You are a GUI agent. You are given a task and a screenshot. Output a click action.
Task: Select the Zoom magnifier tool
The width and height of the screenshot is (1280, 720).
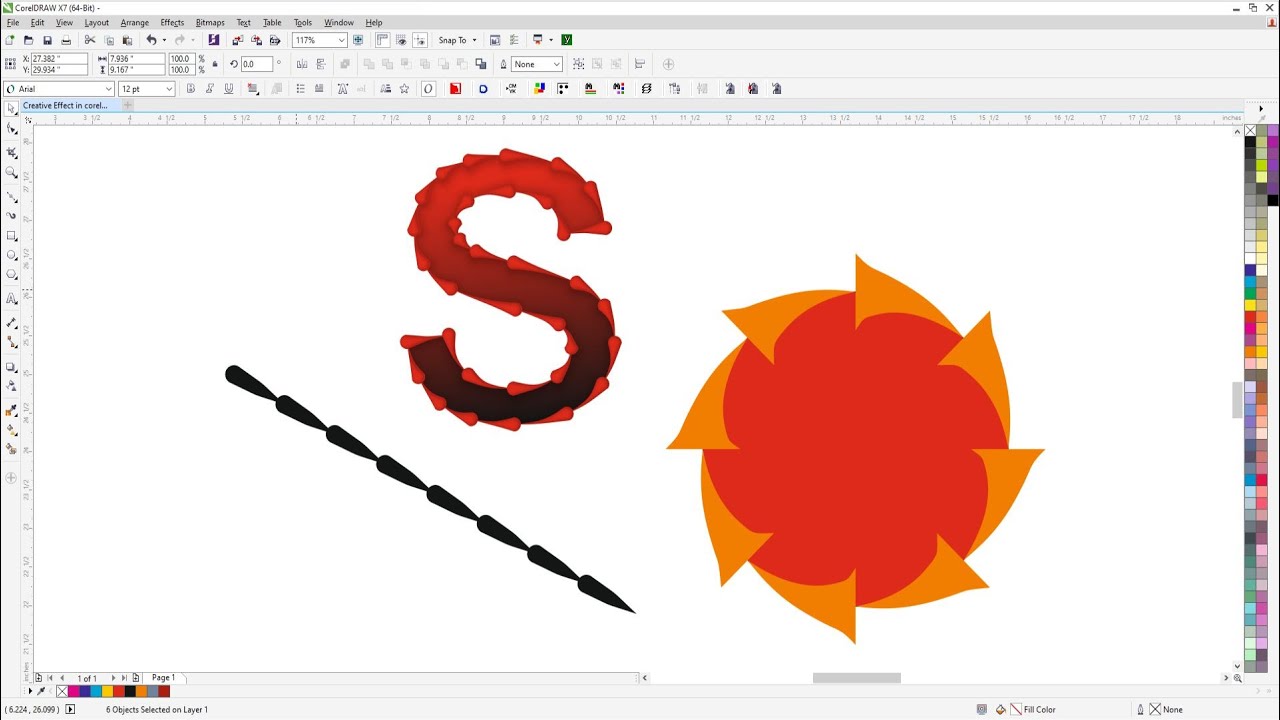(12, 173)
